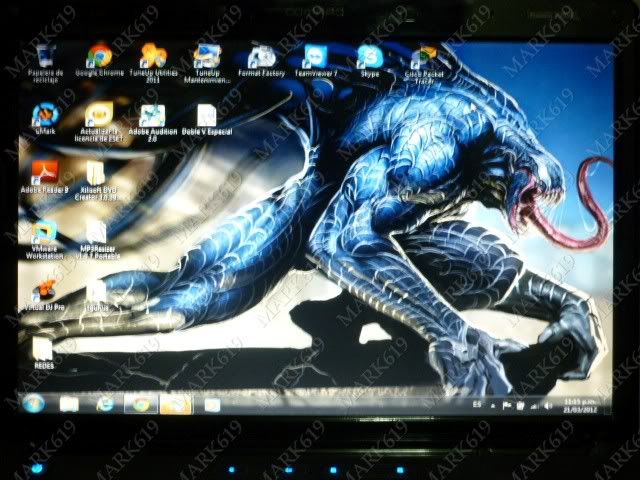
Task: Open the TuneUp Utilities 2011 shortcut
Action: (x=153, y=63)
